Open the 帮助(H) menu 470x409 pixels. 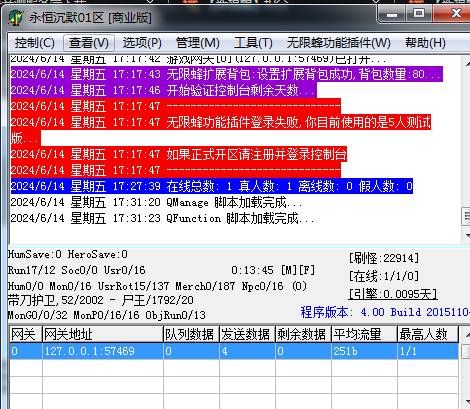[x=425, y=43]
